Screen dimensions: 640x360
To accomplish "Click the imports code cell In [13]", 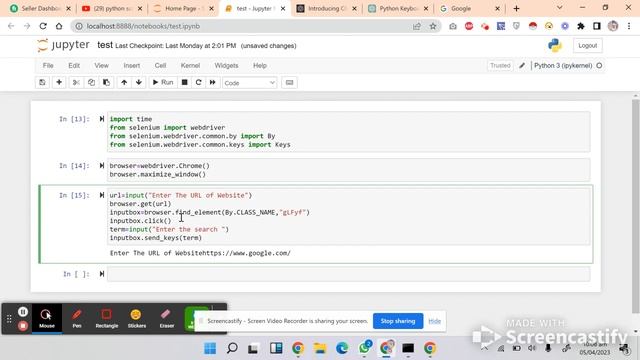I will pyautogui.click(x=349, y=131).
